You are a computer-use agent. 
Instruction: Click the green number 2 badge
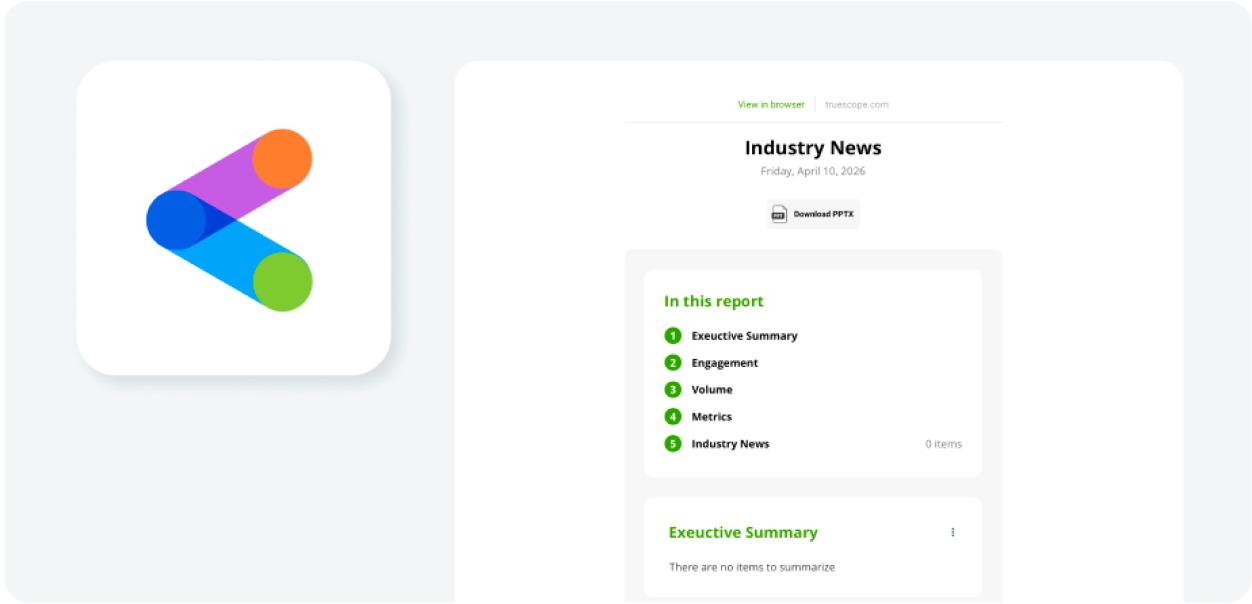(x=673, y=363)
